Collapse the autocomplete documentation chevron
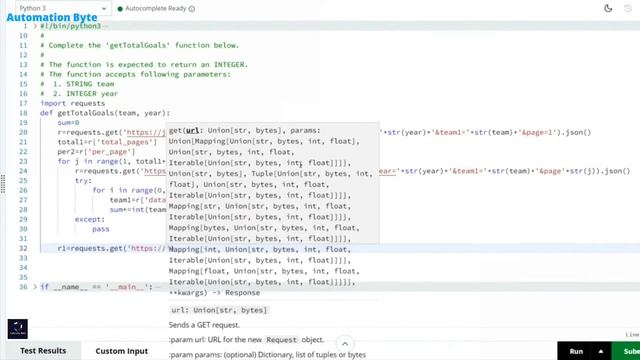 tap(345, 344)
